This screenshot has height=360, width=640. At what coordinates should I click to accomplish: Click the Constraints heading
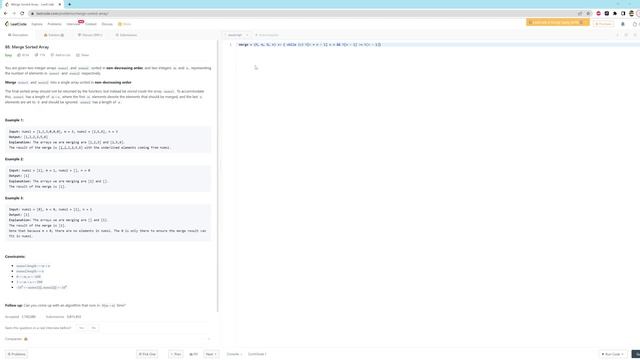15,256
